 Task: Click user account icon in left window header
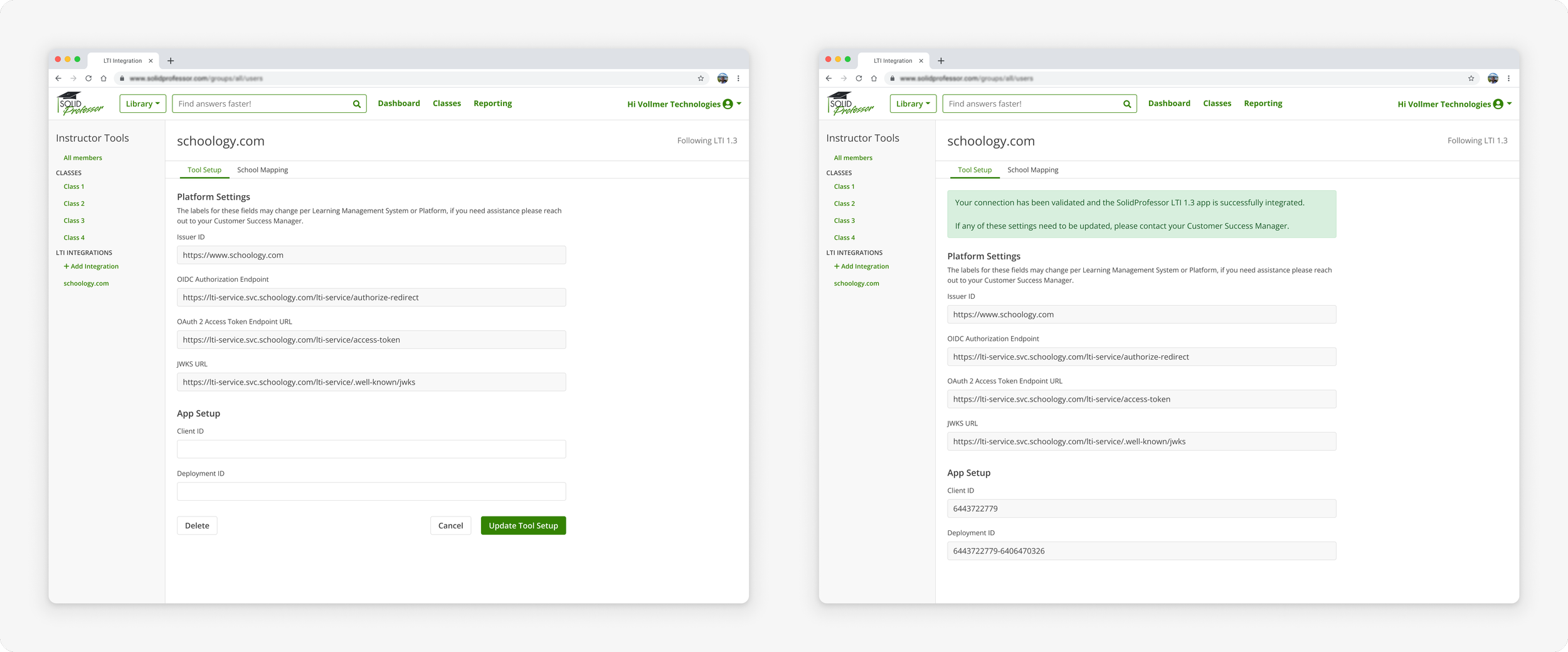[728, 104]
